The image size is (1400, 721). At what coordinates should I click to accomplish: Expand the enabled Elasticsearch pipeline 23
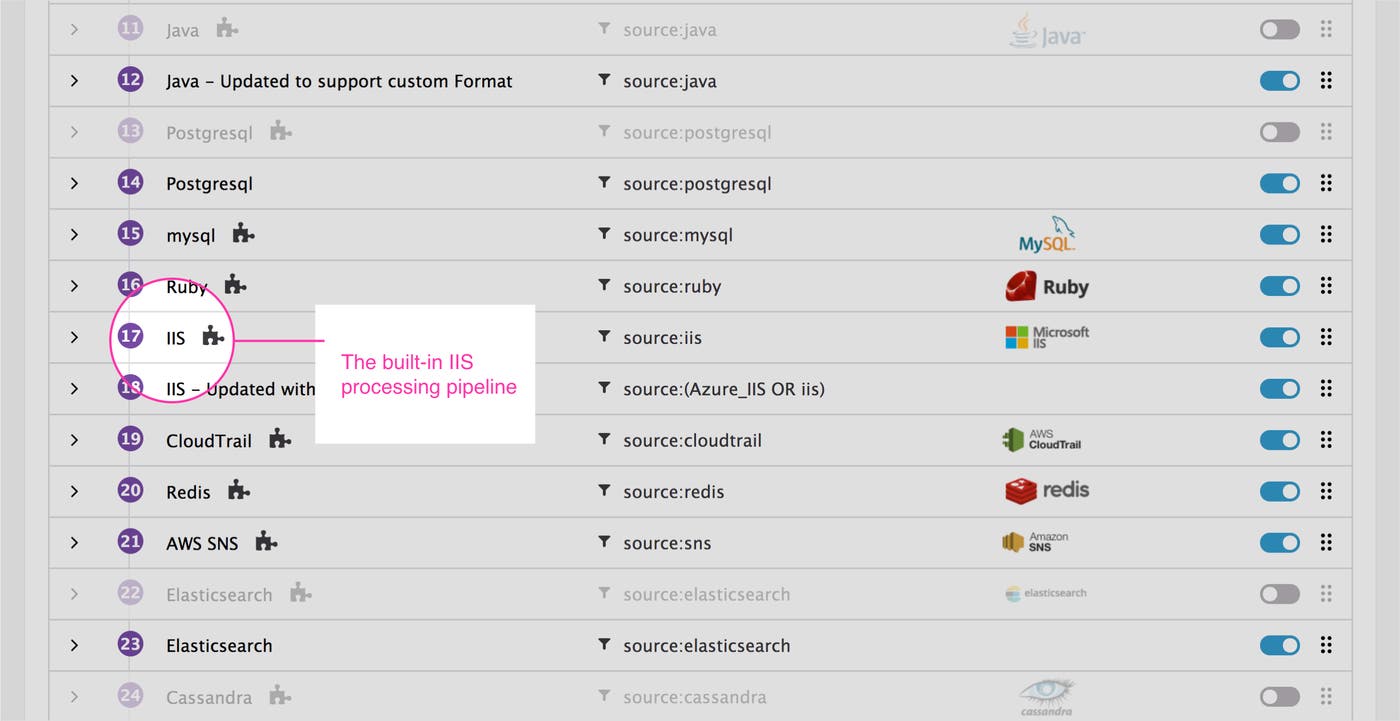point(74,645)
